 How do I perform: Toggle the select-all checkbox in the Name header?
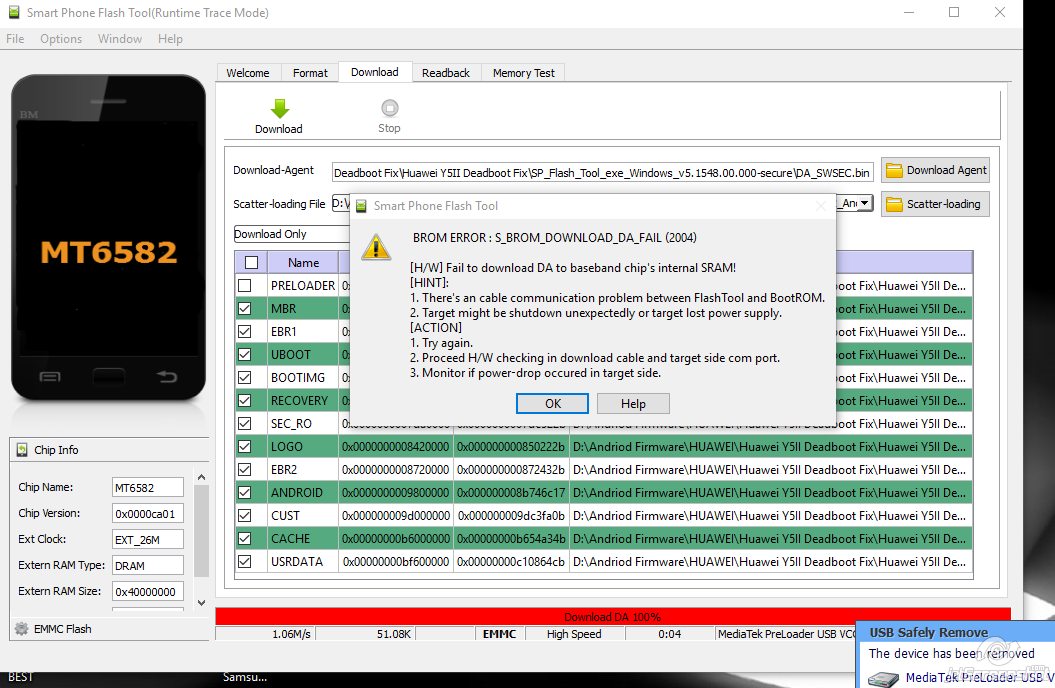click(x=252, y=262)
